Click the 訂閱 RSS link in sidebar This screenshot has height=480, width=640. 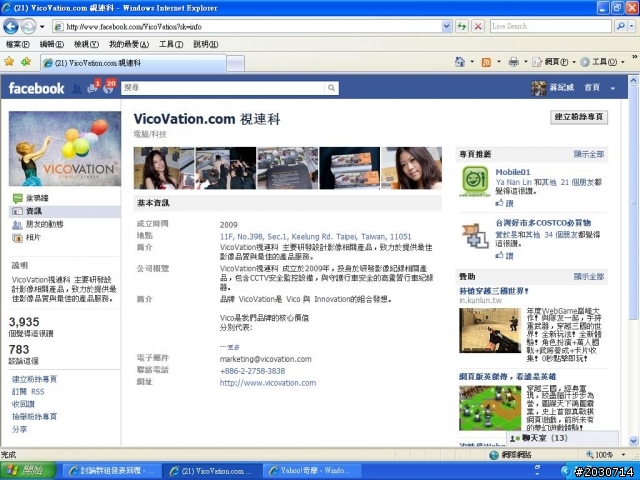point(28,391)
